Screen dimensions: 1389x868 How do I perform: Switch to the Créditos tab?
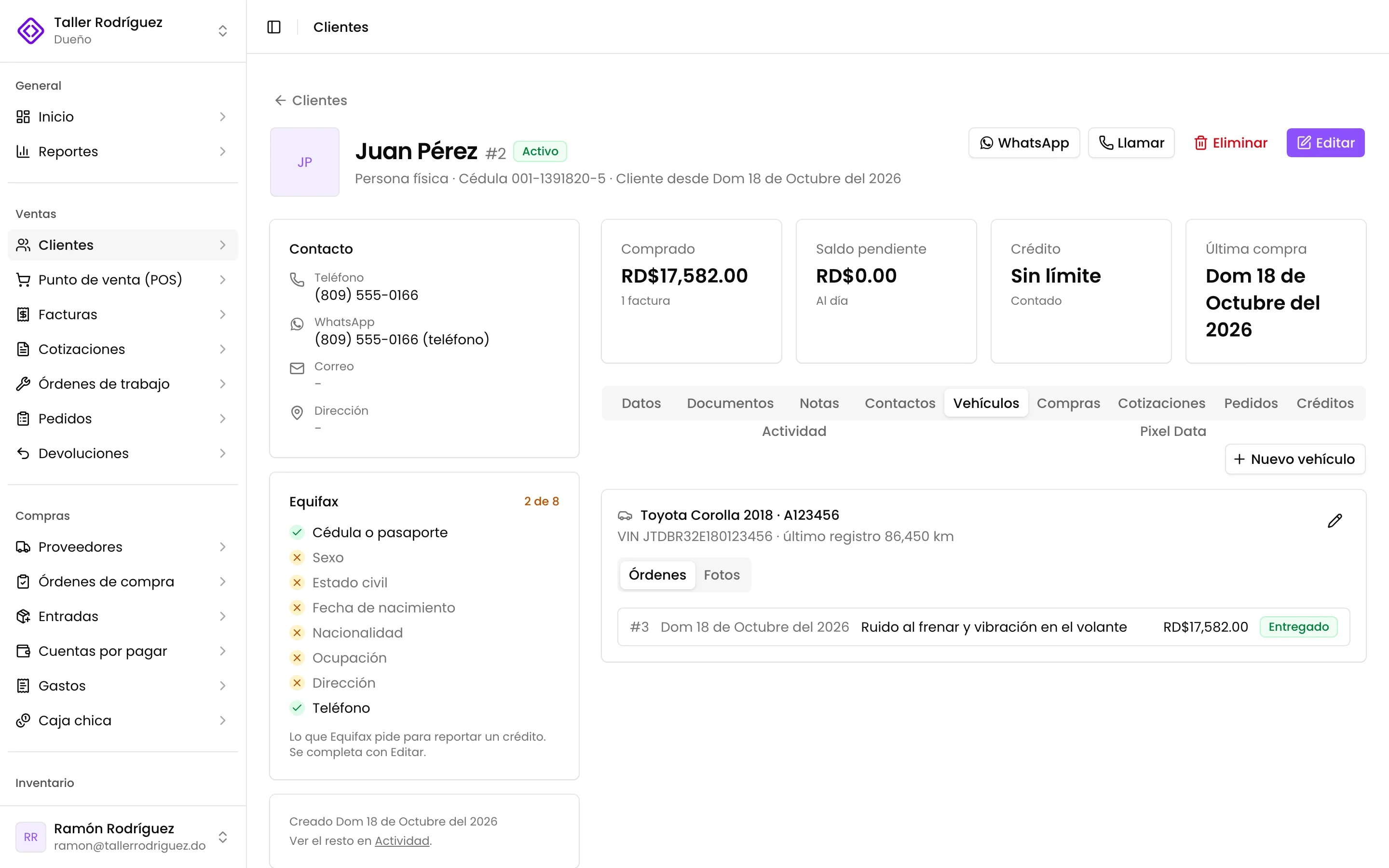pos(1325,403)
